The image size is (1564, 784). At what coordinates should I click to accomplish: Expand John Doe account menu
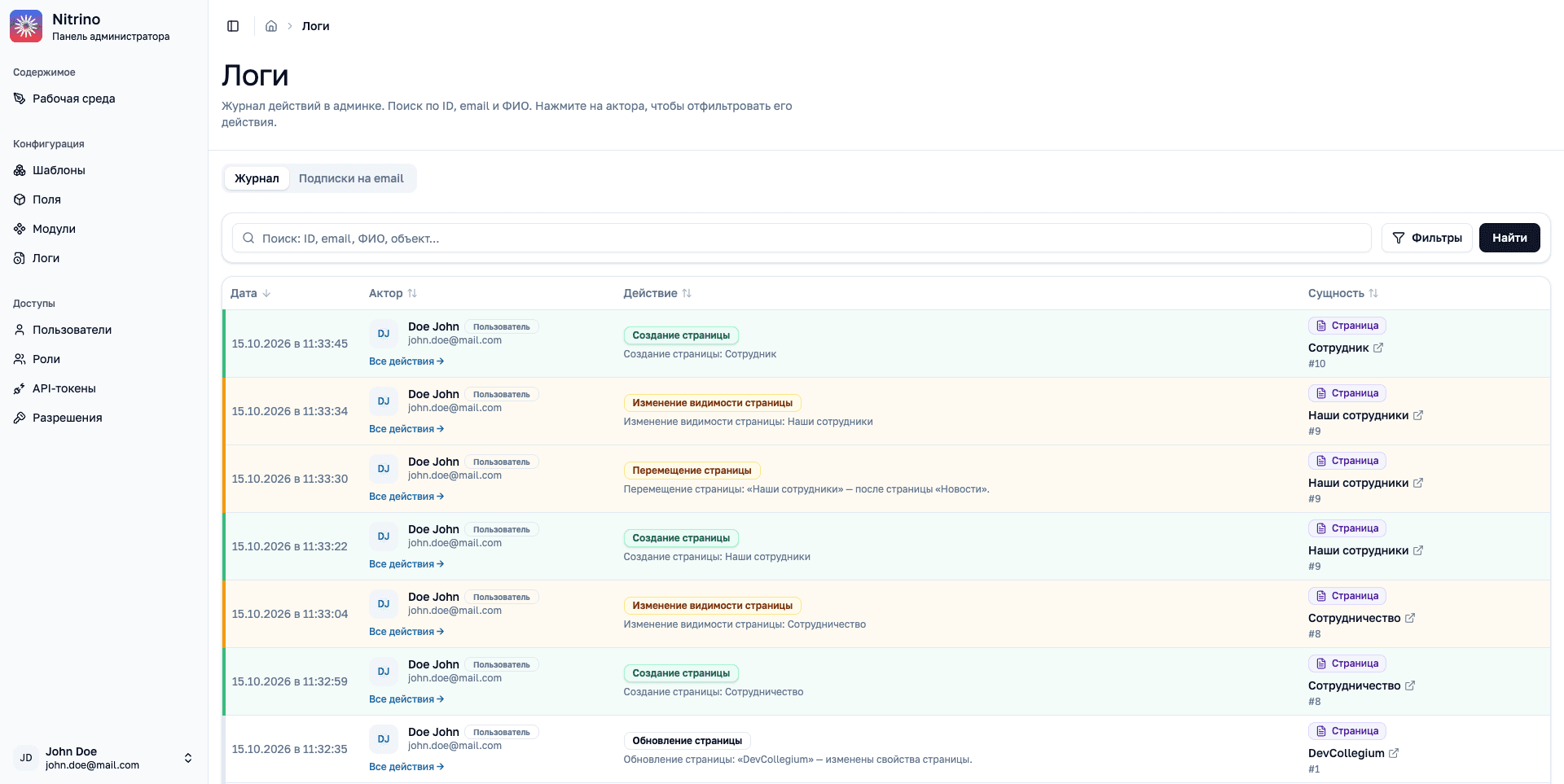coord(103,758)
